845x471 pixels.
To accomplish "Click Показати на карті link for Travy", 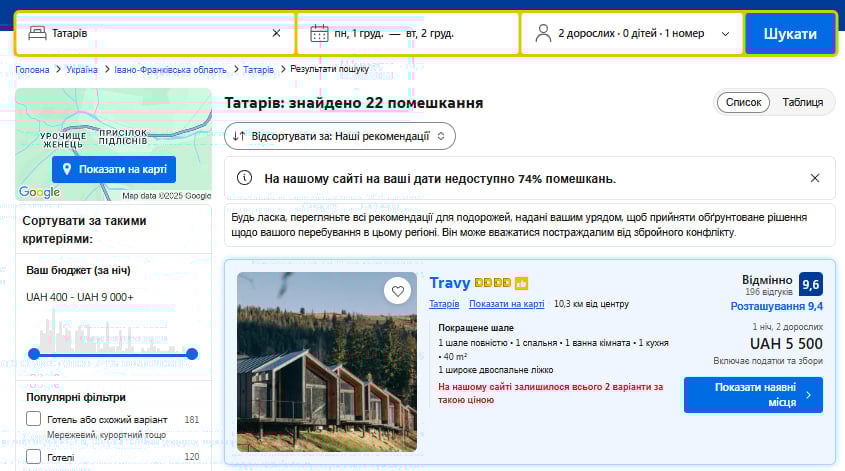I will click(507, 304).
